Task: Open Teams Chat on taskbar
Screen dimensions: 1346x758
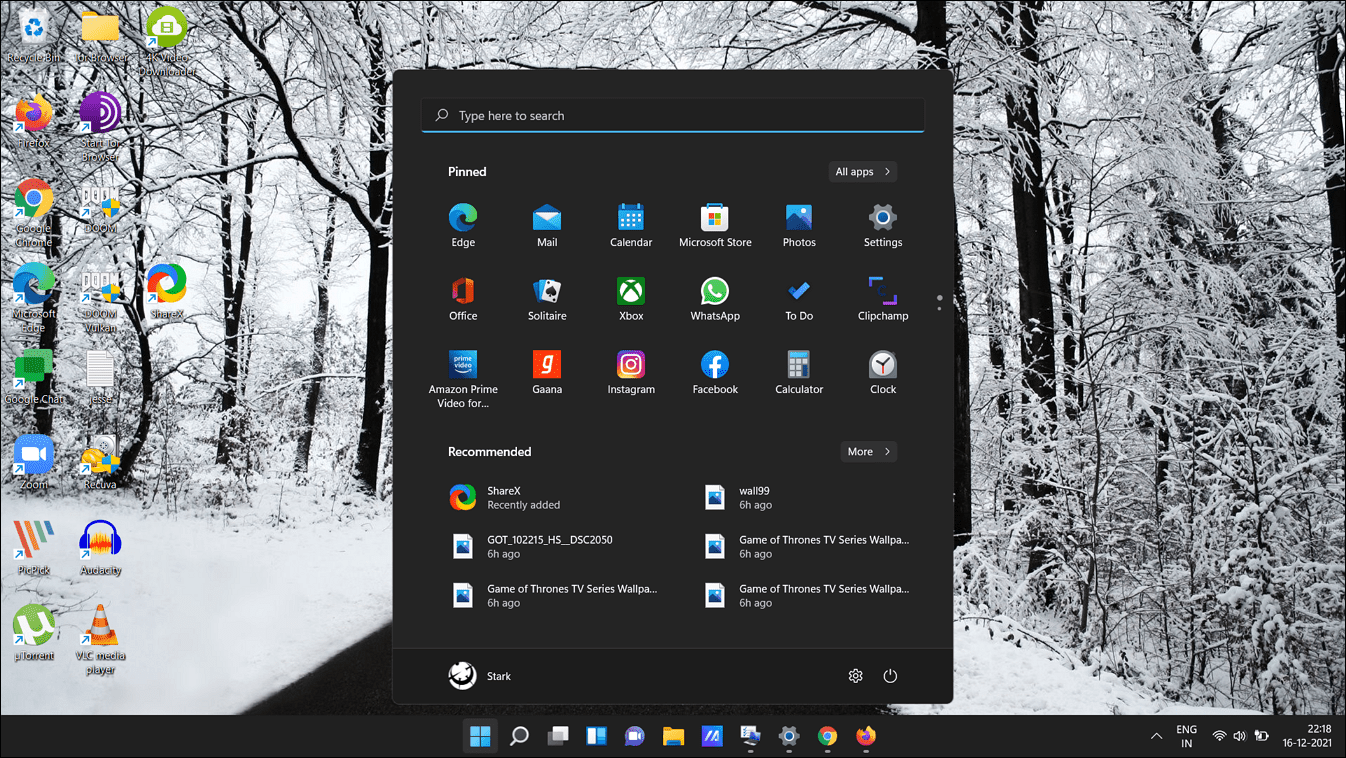Action: pos(635,737)
